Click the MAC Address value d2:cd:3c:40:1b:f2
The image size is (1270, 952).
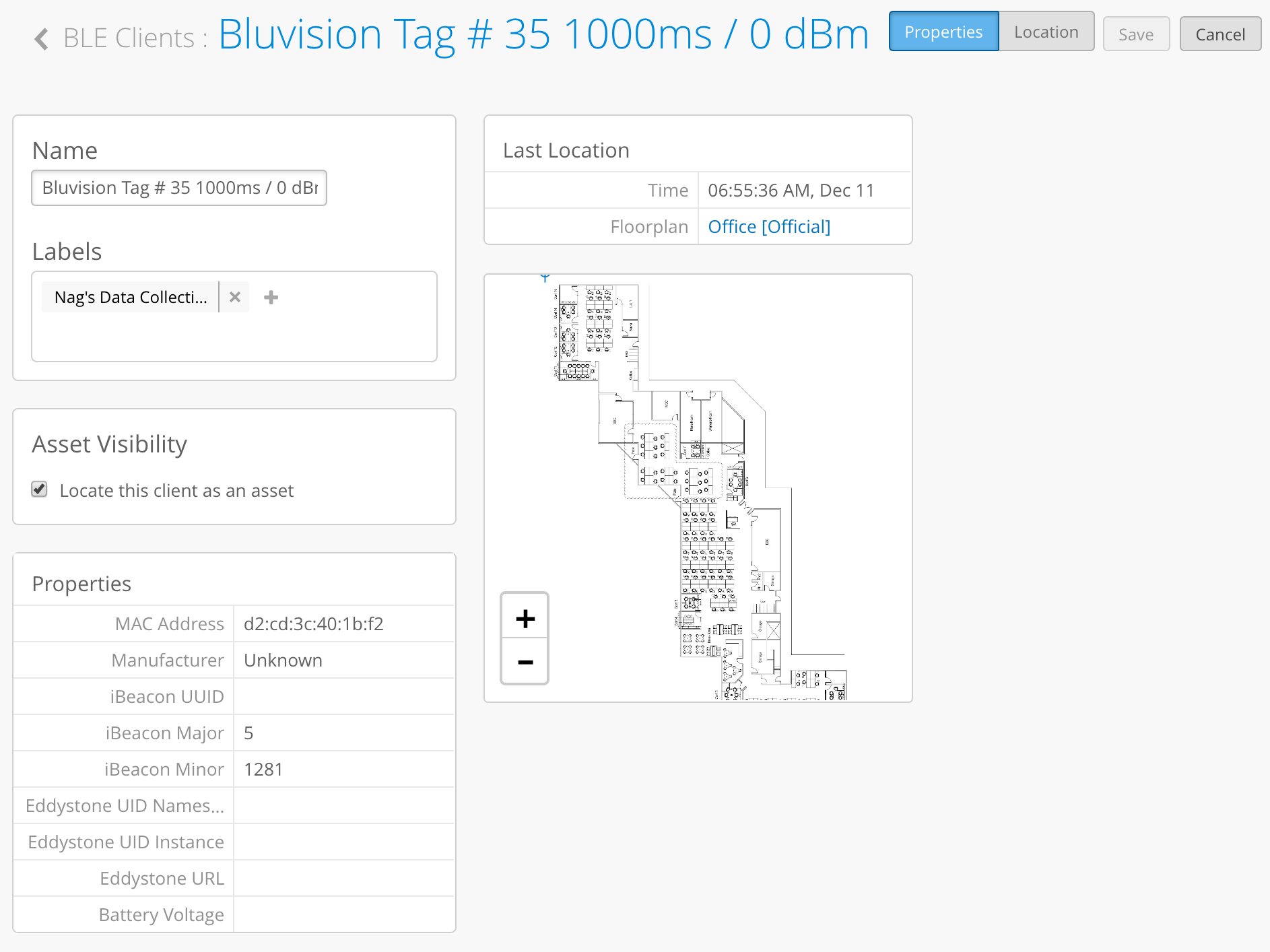coord(314,624)
